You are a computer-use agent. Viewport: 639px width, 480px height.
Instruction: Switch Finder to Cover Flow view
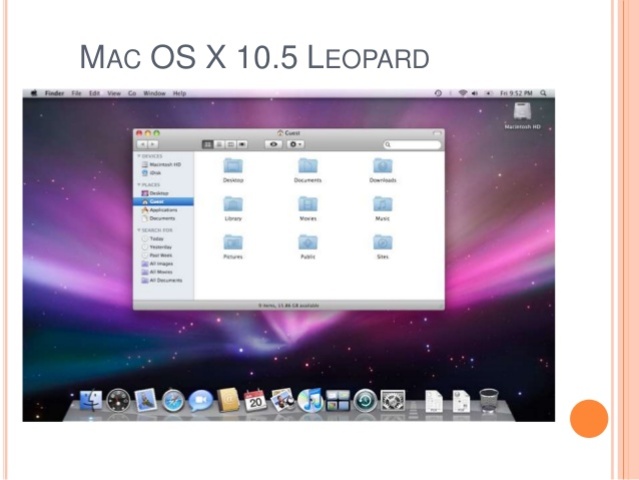[x=242, y=145]
